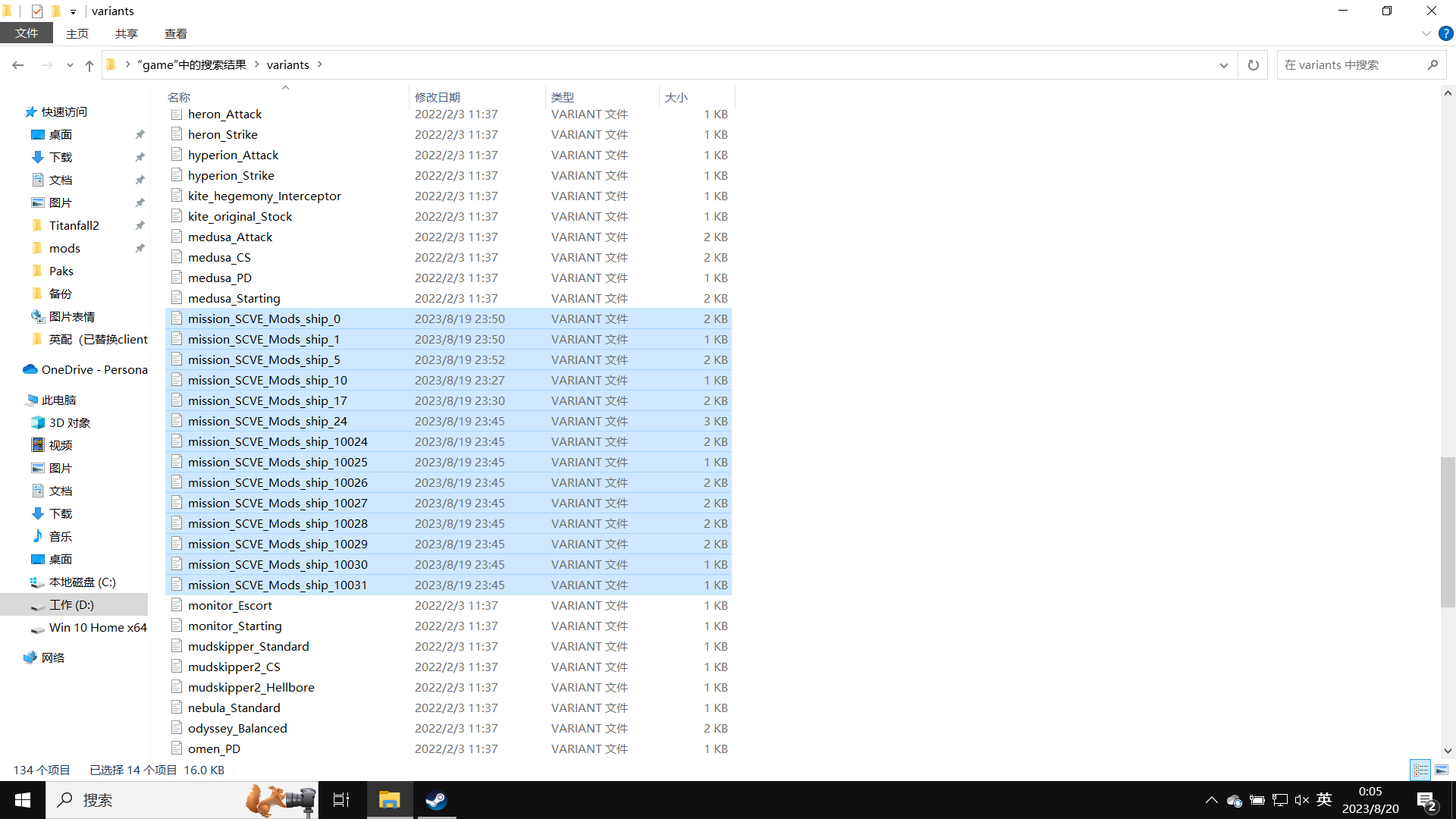Viewport: 1456px width, 819px height.
Task: Click the refresh button beside address bar
Action: [x=1253, y=65]
